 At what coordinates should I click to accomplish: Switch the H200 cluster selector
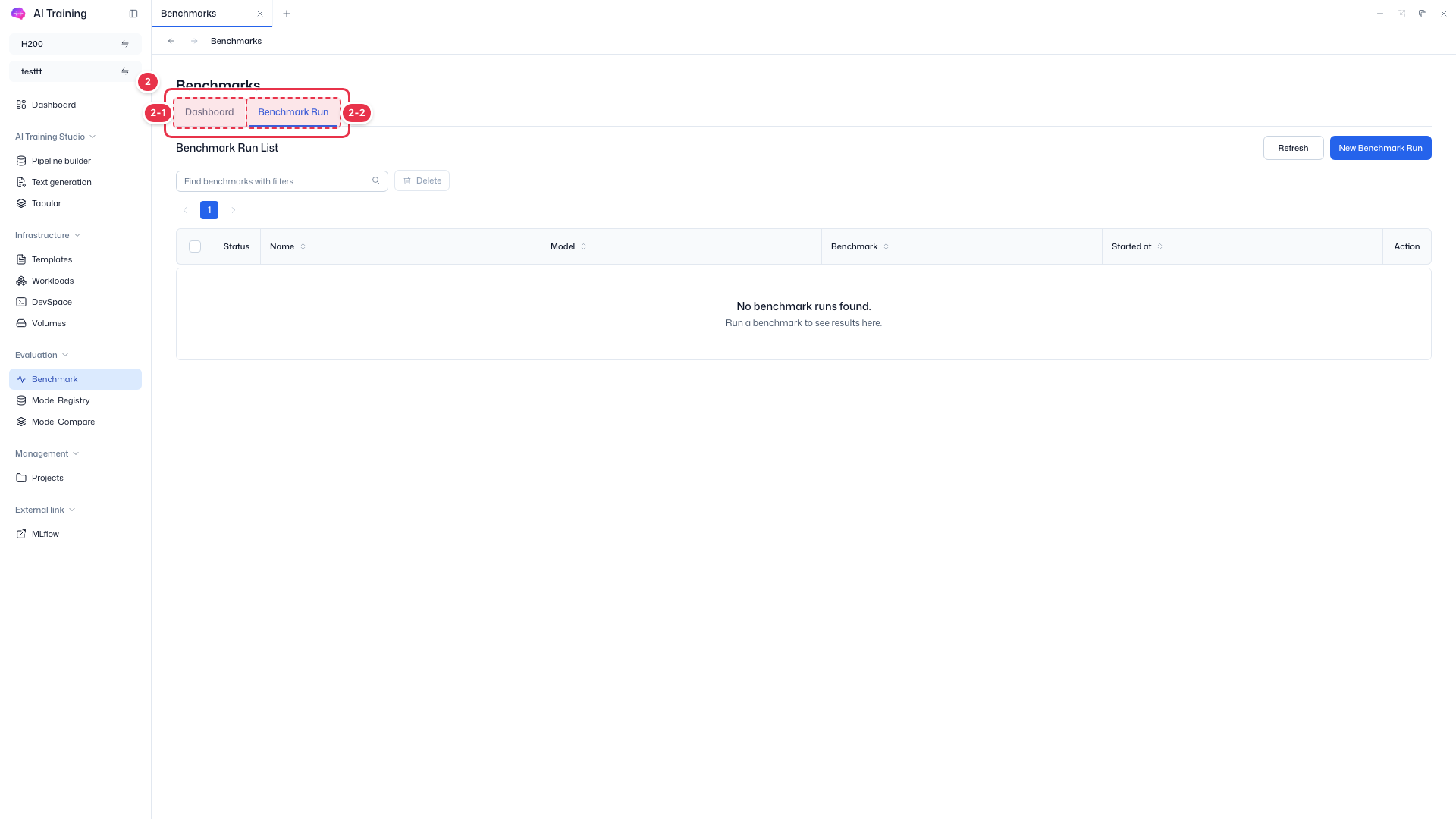[x=125, y=44]
